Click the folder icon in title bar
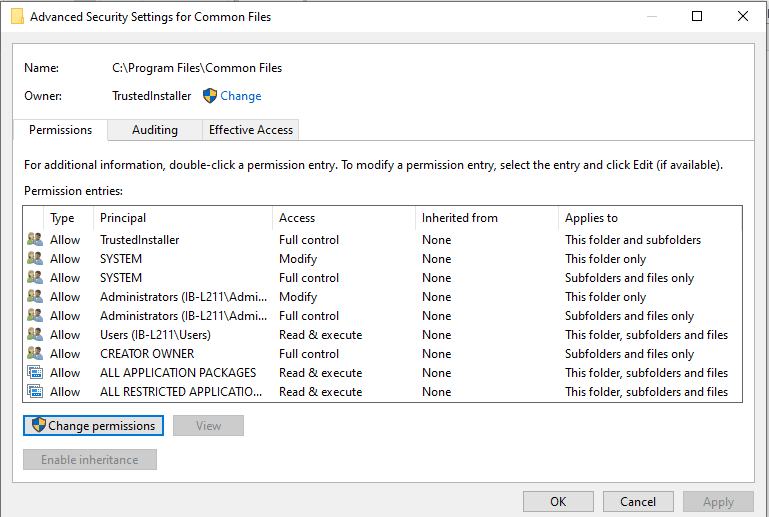The width and height of the screenshot is (769, 517). [x=17, y=16]
